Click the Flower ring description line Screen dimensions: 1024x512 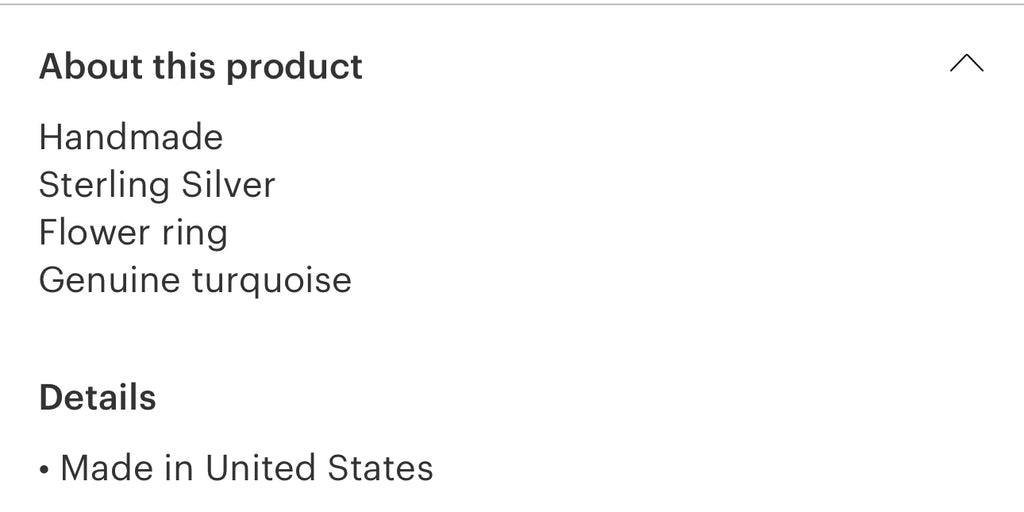click(133, 233)
